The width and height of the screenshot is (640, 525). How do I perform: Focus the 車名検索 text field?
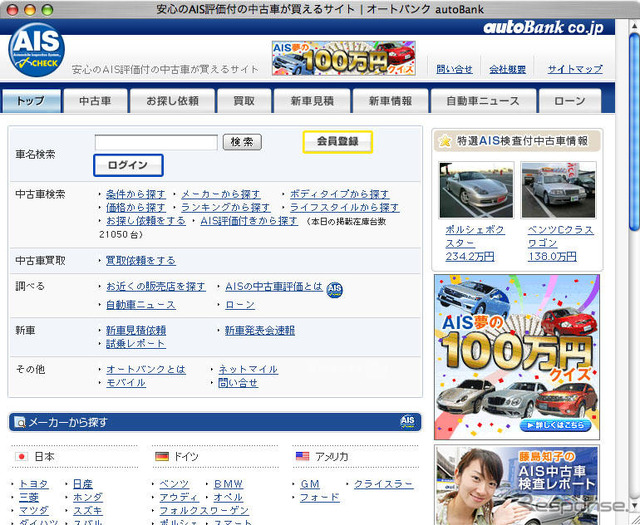click(x=156, y=142)
